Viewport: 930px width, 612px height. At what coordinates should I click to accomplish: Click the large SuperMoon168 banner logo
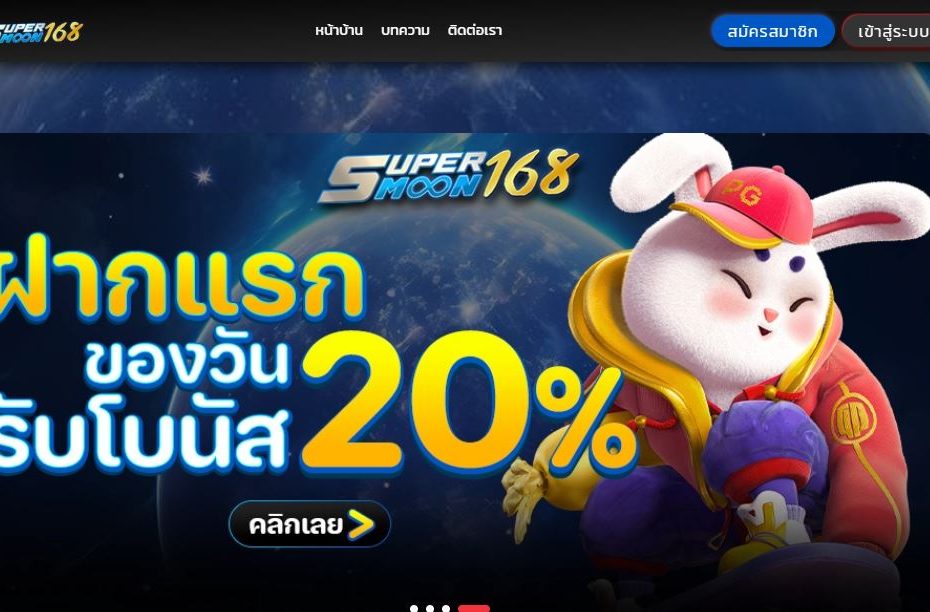[x=448, y=176]
